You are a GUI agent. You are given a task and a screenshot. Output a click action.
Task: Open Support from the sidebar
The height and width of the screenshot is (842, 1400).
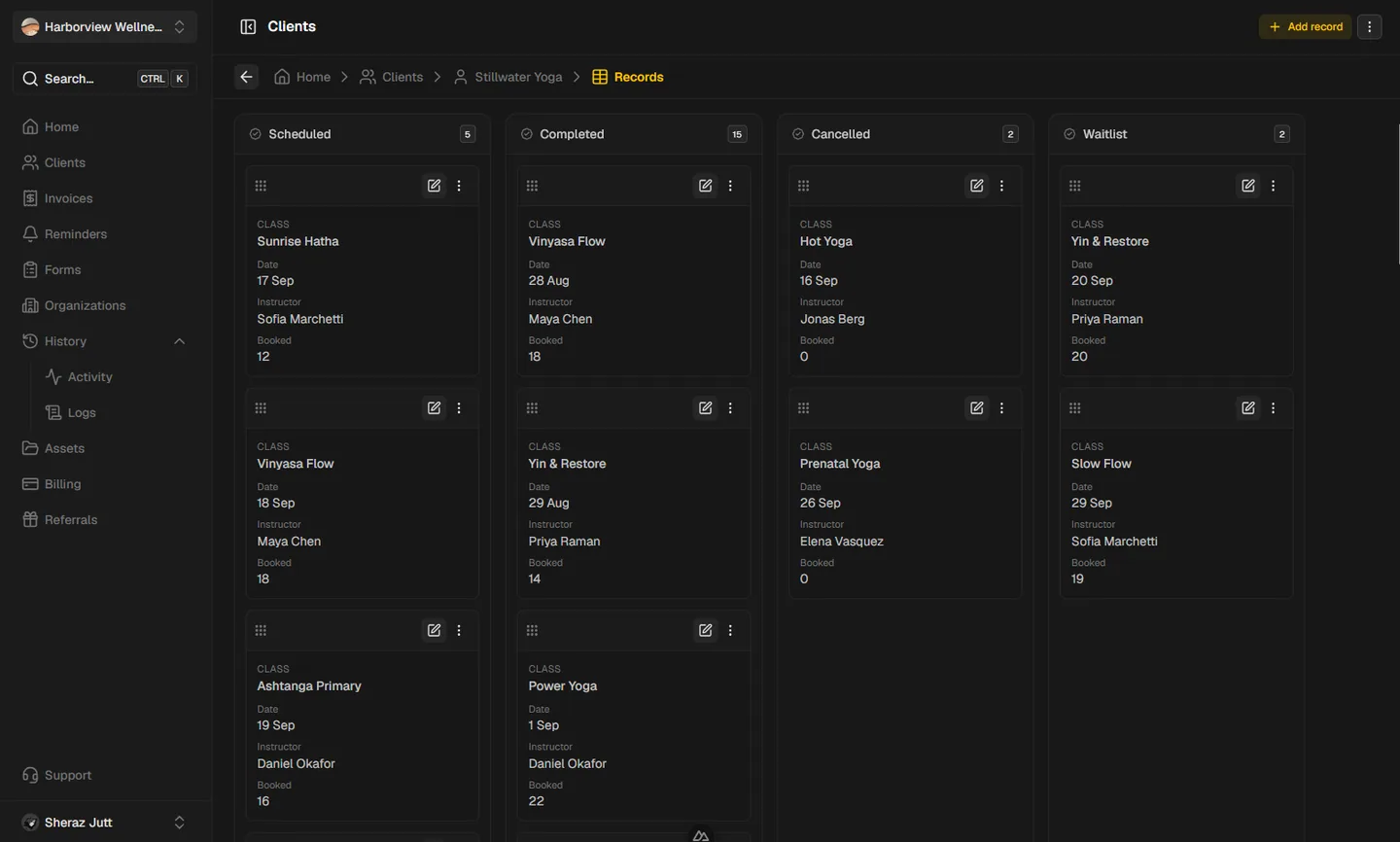tap(105, 775)
